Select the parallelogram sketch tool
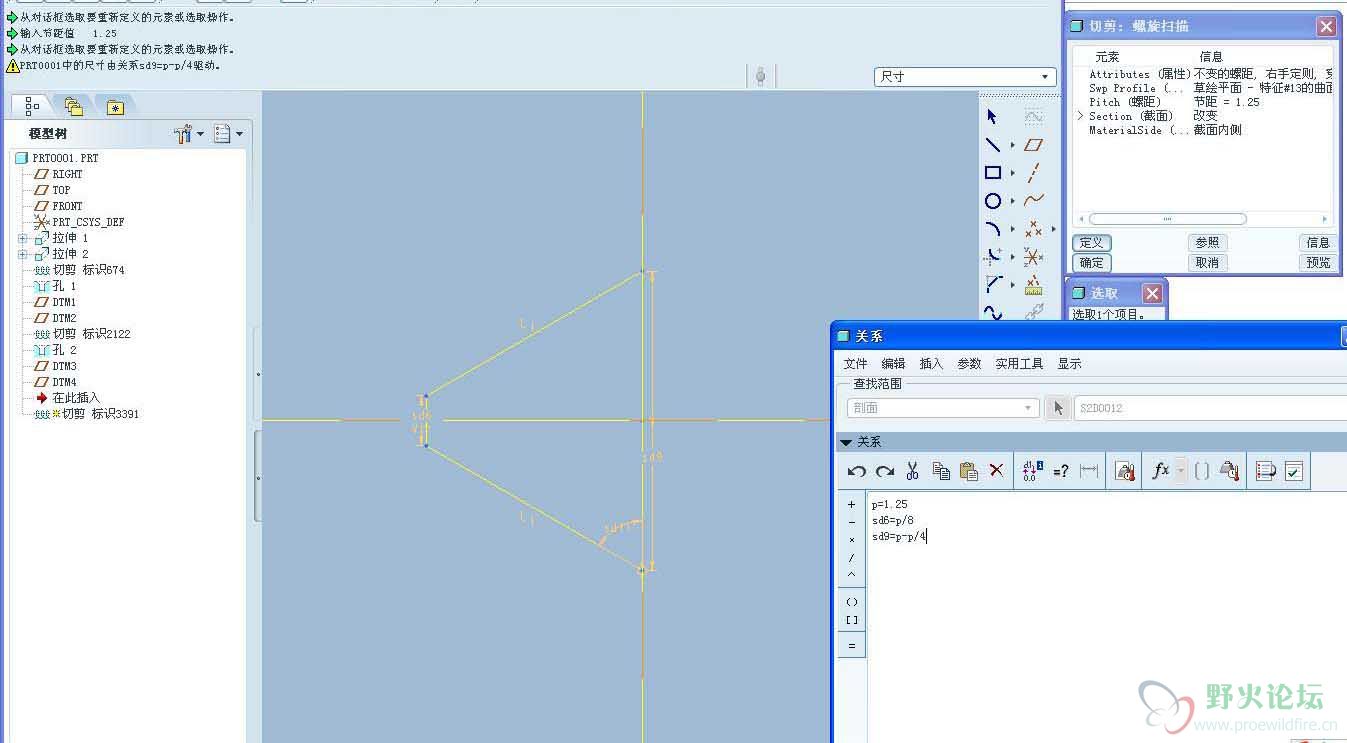The width and height of the screenshot is (1347, 743). click(x=1034, y=145)
